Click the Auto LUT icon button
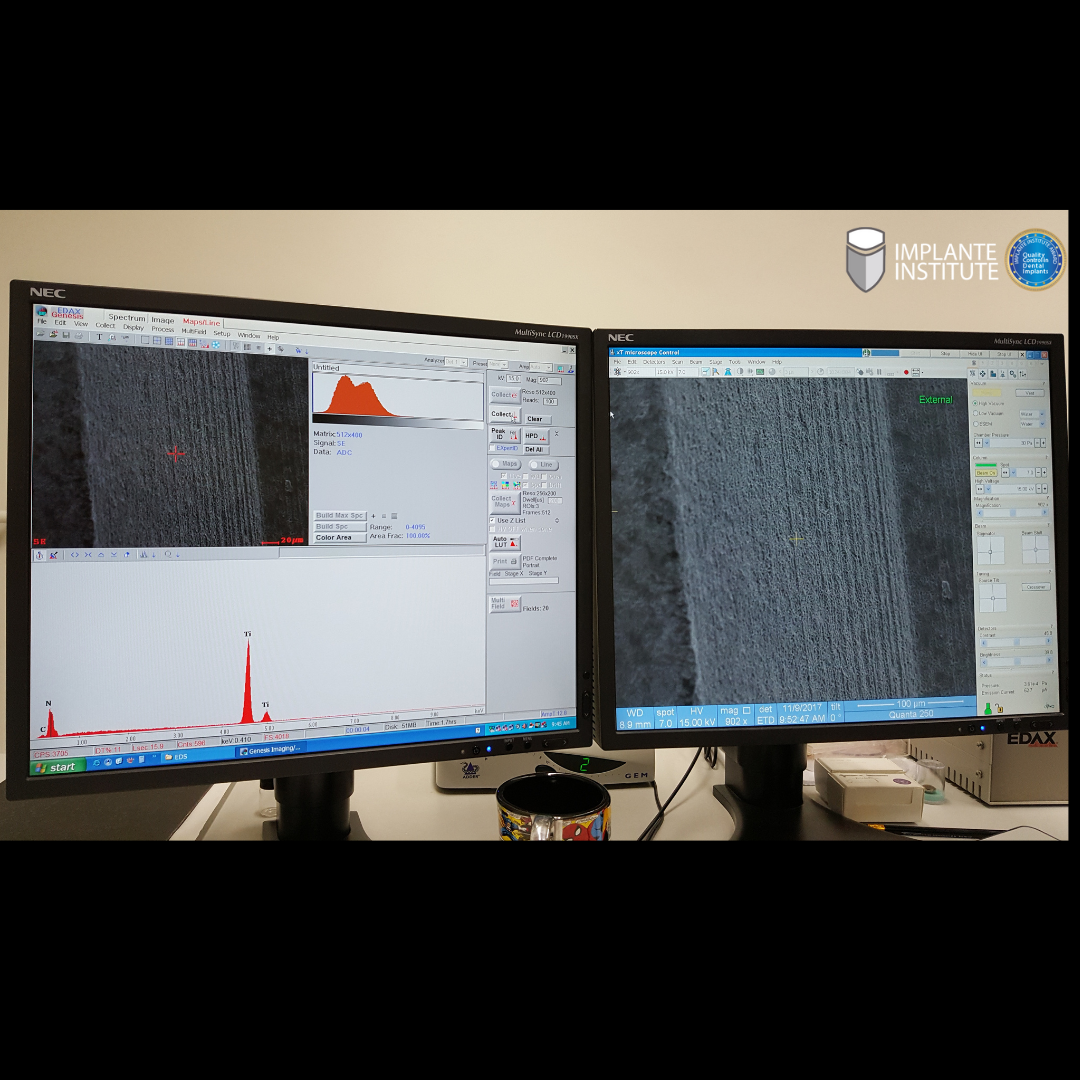 point(504,542)
